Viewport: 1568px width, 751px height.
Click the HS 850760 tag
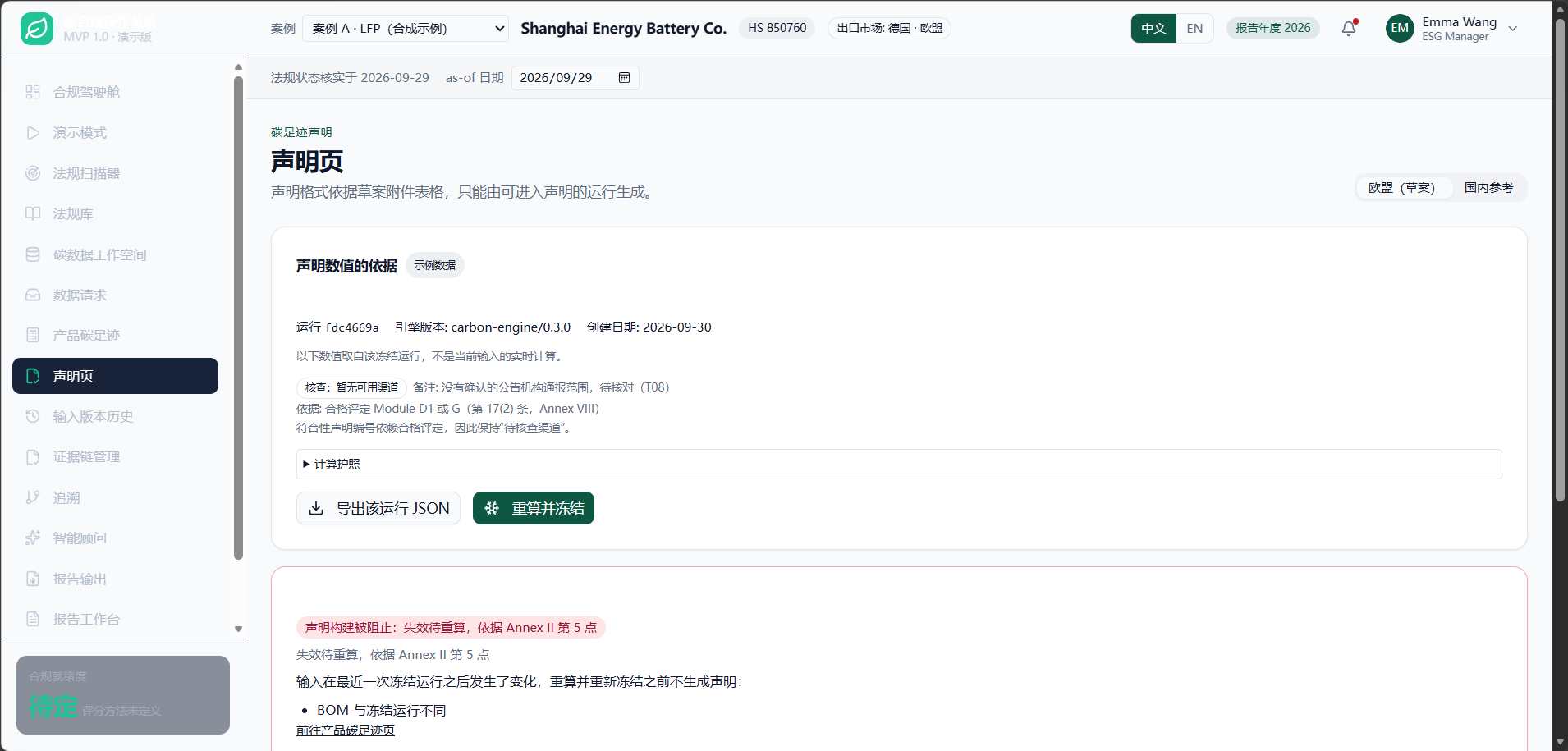pos(777,28)
